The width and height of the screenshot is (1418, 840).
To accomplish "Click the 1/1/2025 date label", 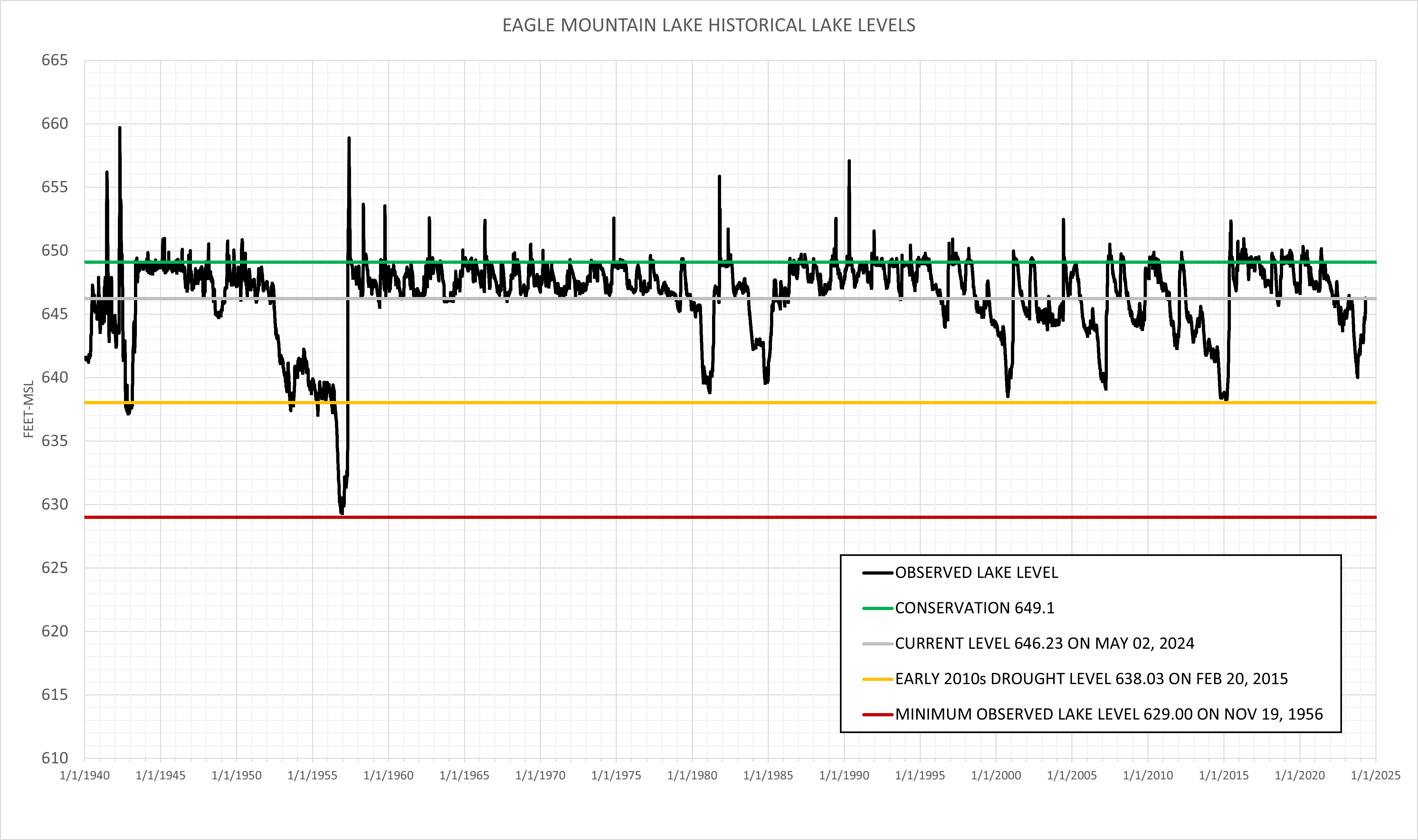I will click(1375, 776).
